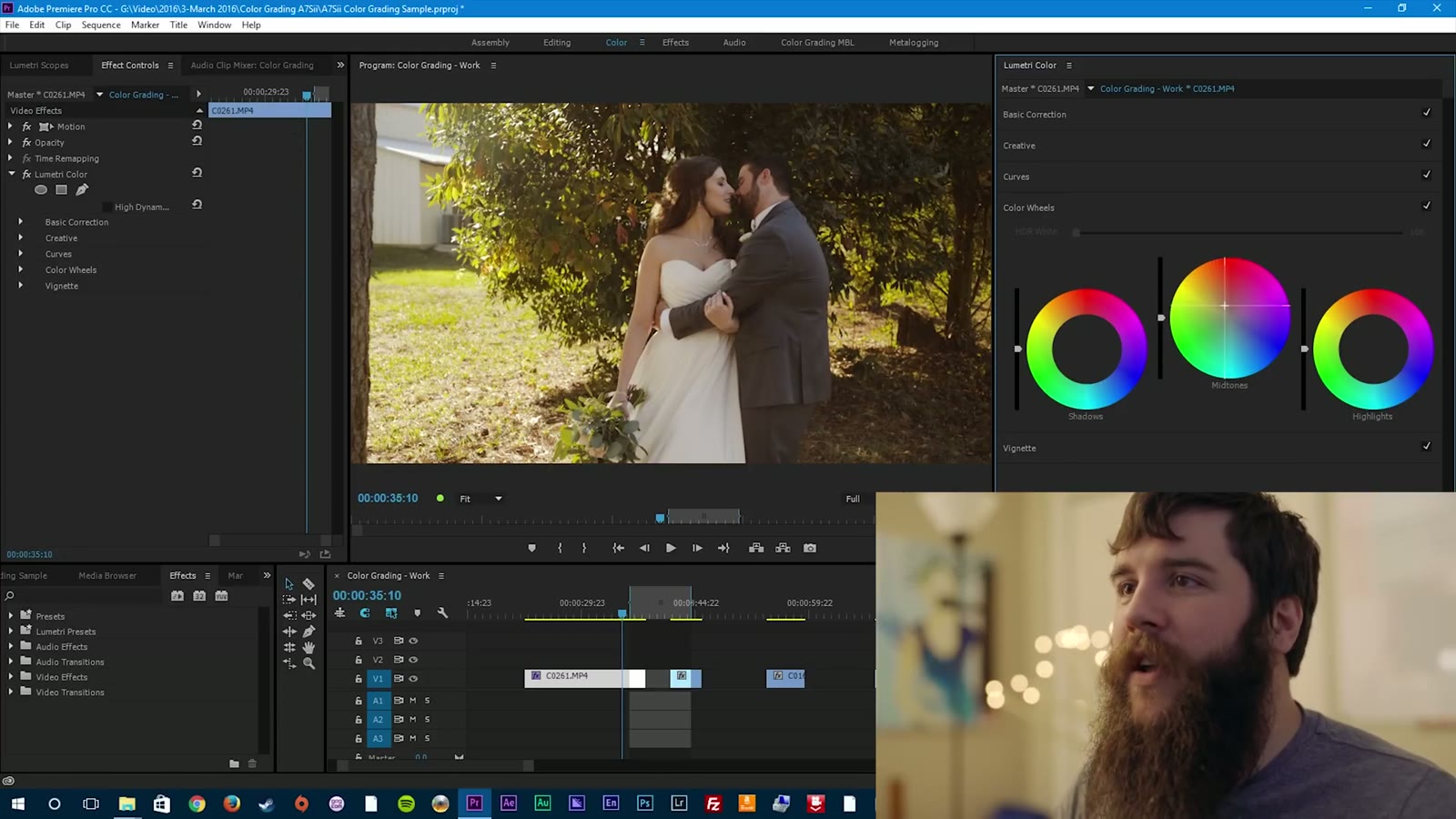1456x819 pixels.
Task: Lock video track V2
Action: pos(359,660)
